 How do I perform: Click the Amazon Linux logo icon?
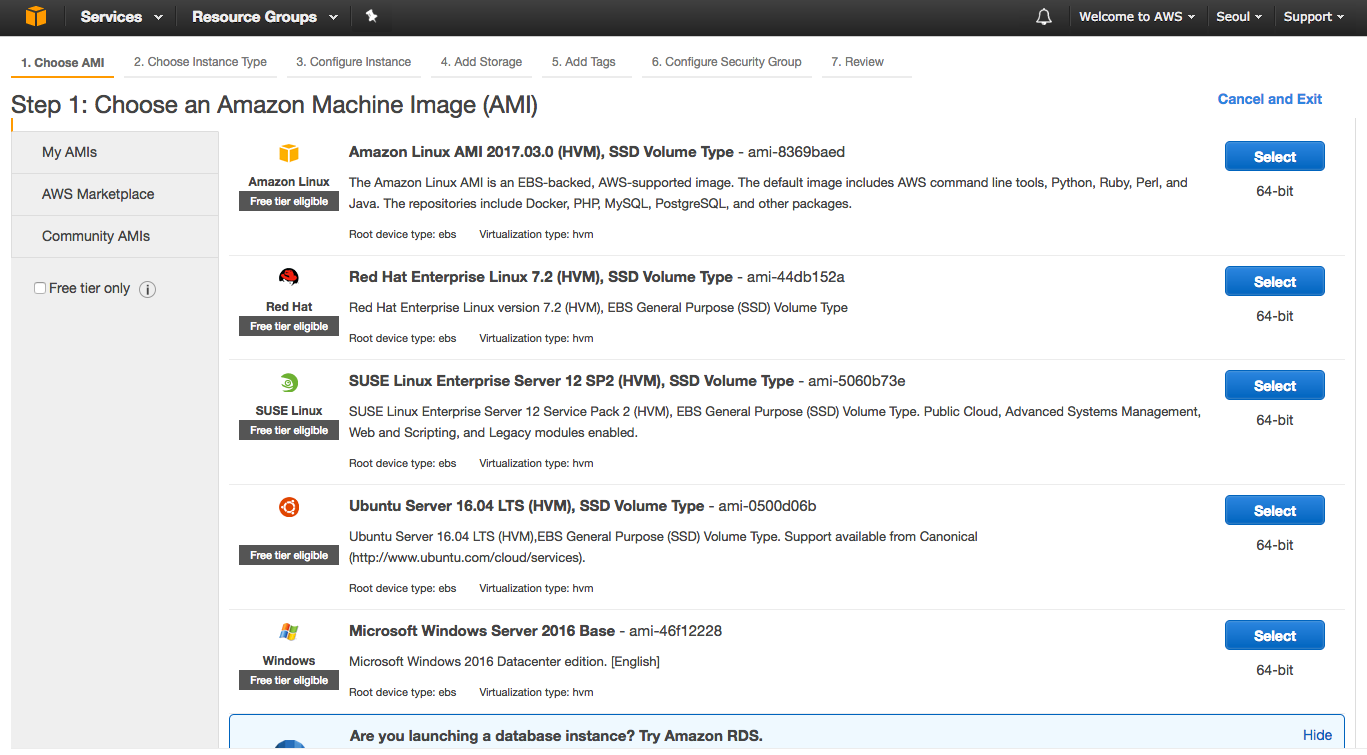pyautogui.click(x=289, y=153)
